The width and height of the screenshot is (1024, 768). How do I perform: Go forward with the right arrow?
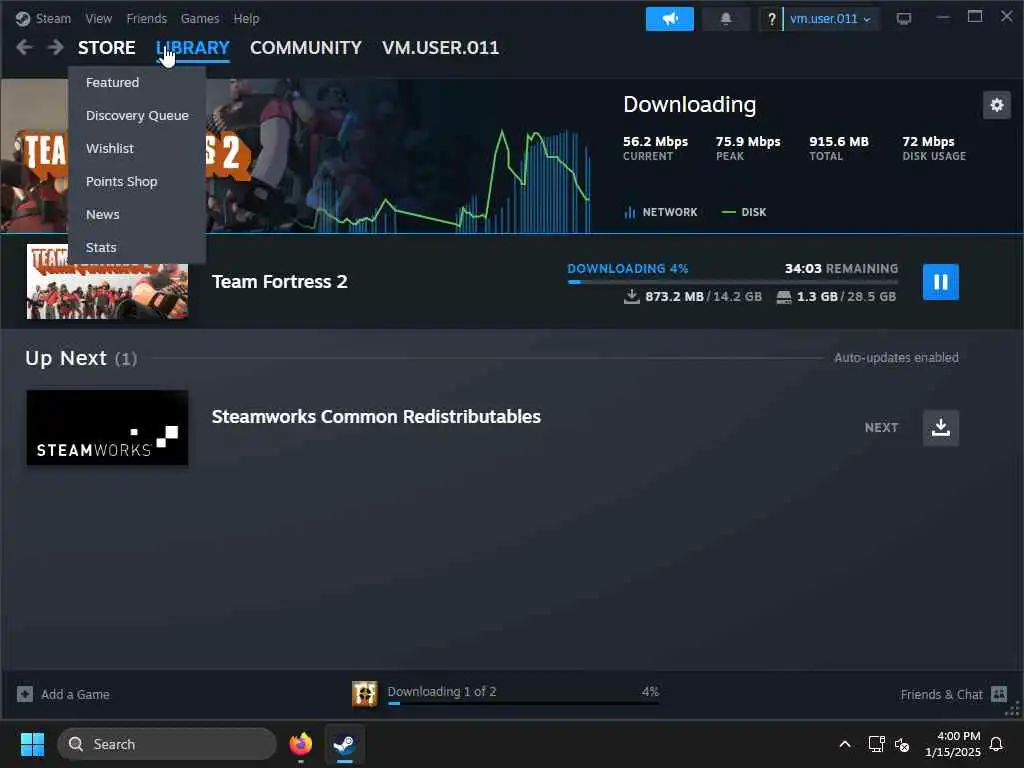coord(56,47)
